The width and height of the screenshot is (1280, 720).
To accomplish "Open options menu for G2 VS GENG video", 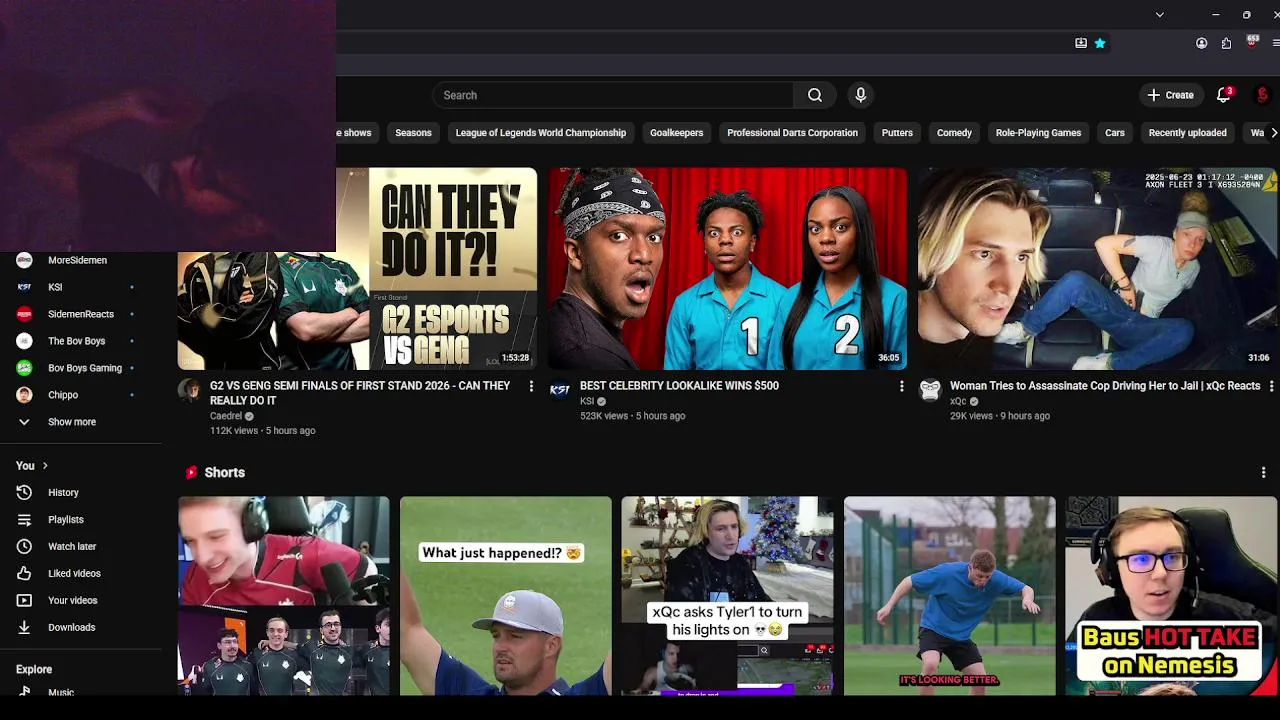I will coord(531,386).
